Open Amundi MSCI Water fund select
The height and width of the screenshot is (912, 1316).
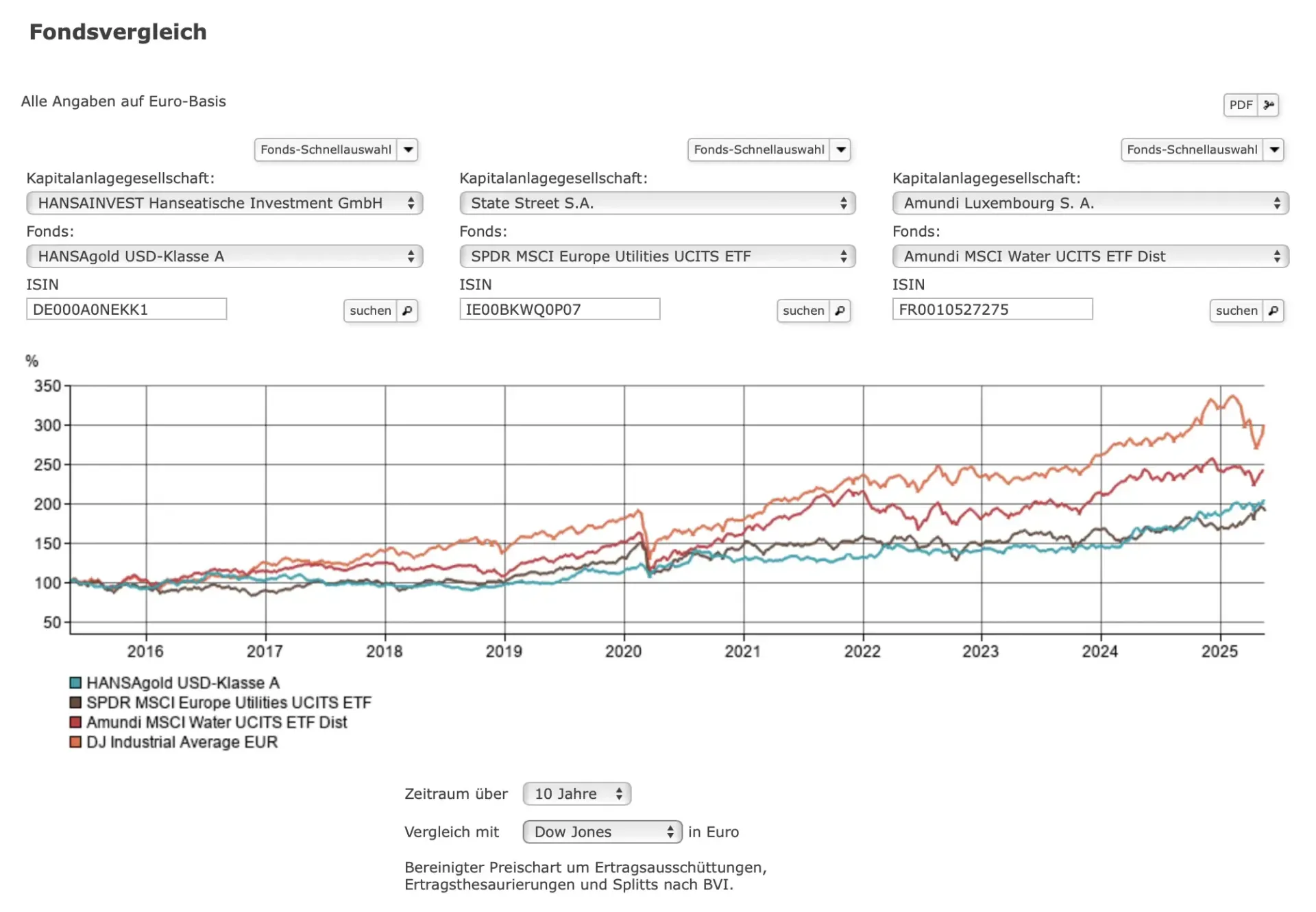1090,256
